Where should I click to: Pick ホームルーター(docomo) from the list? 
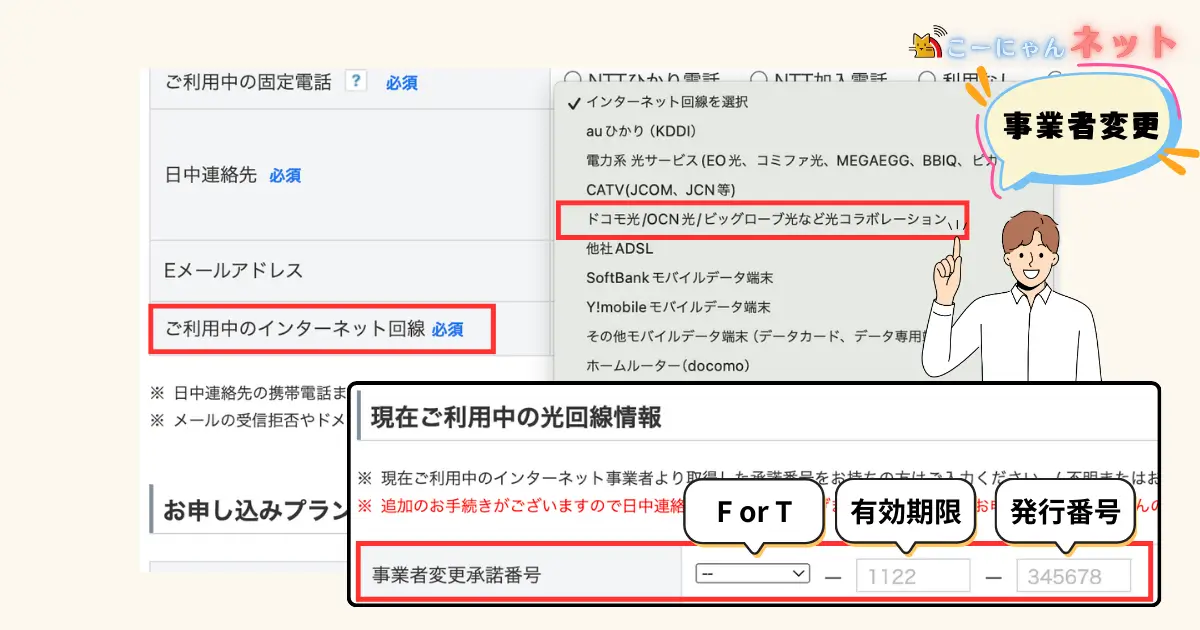[668, 366]
